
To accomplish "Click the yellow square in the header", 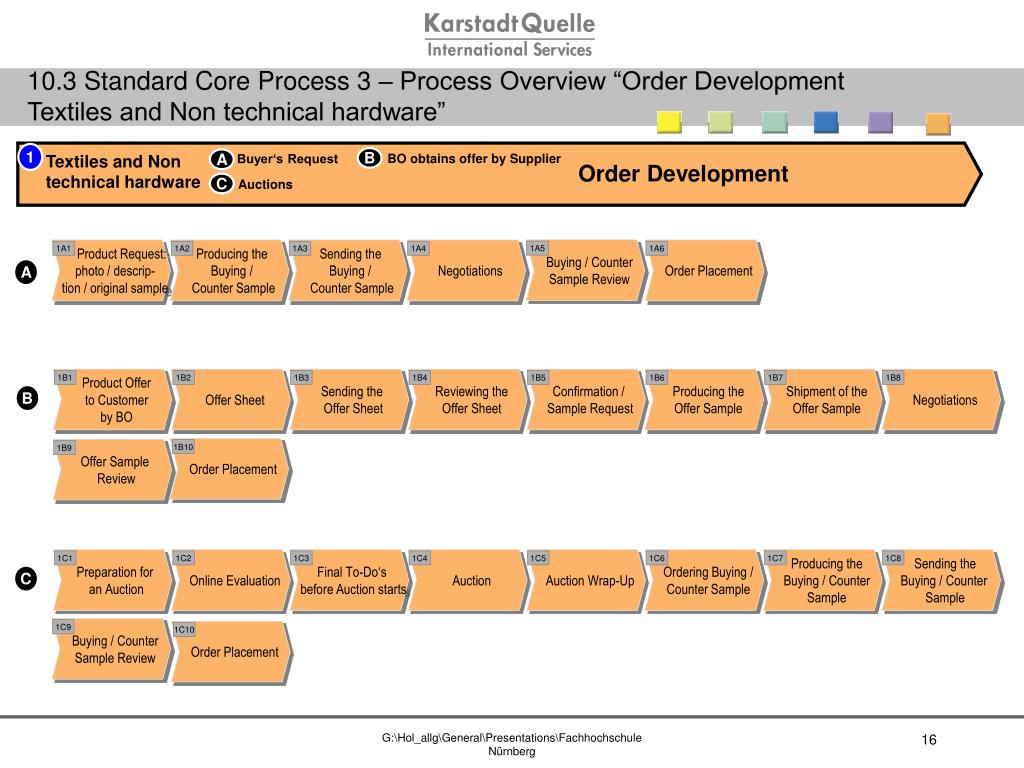I will tap(669, 122).
